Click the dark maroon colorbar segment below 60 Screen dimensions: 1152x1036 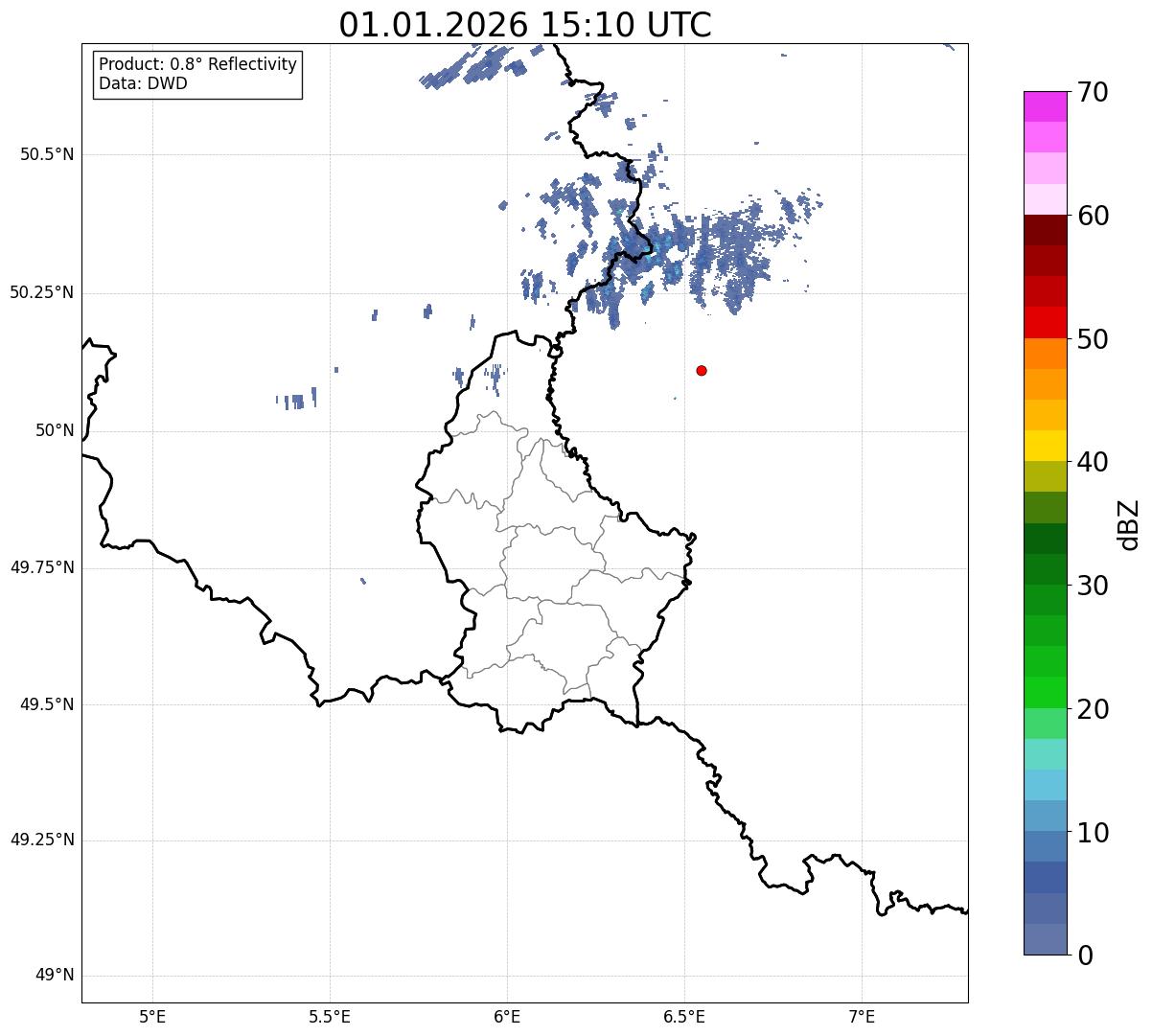(1045, 230)
